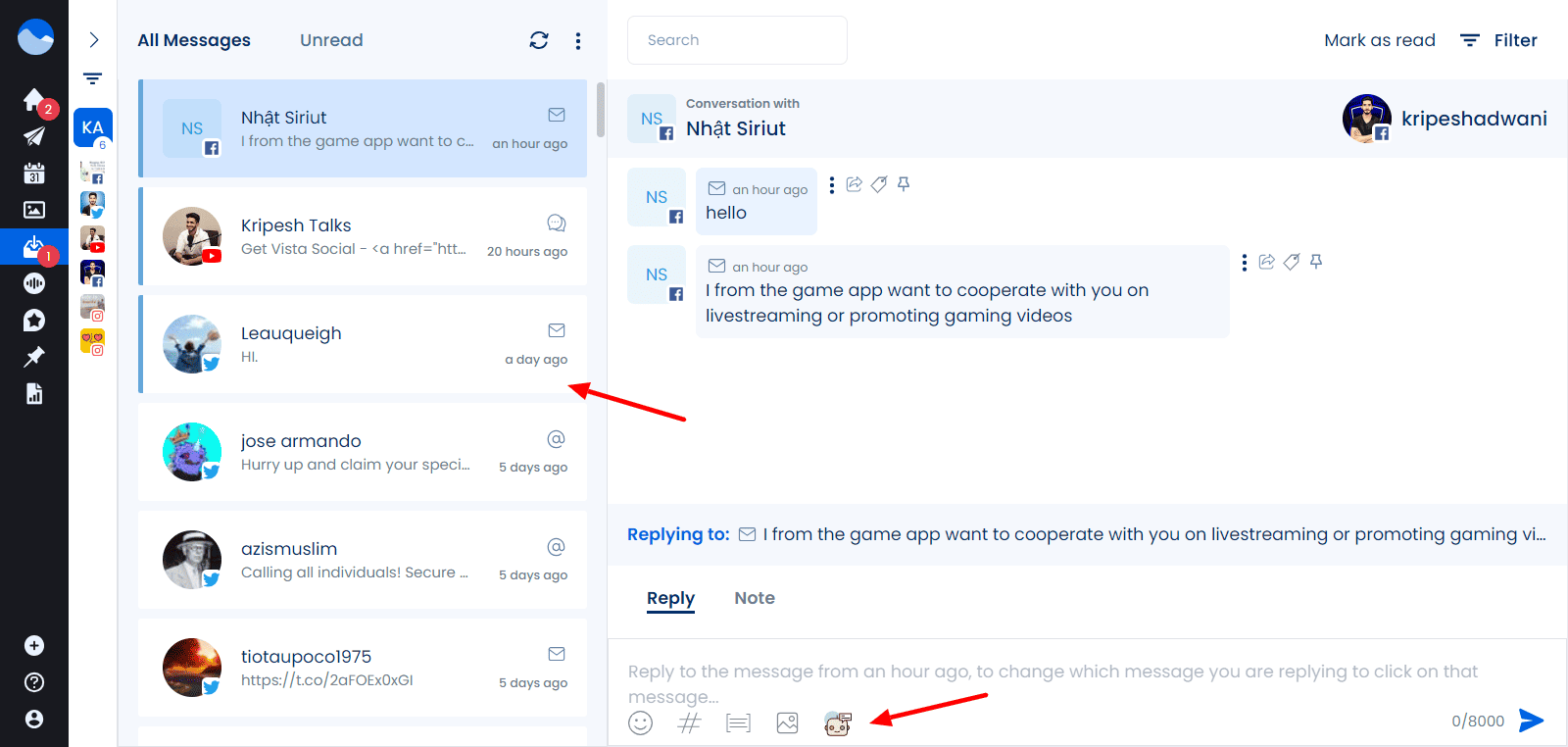Open the three-dot menu beside refresh
The width and height of the screenshot is (1568, 747).
tap(578, 40)
